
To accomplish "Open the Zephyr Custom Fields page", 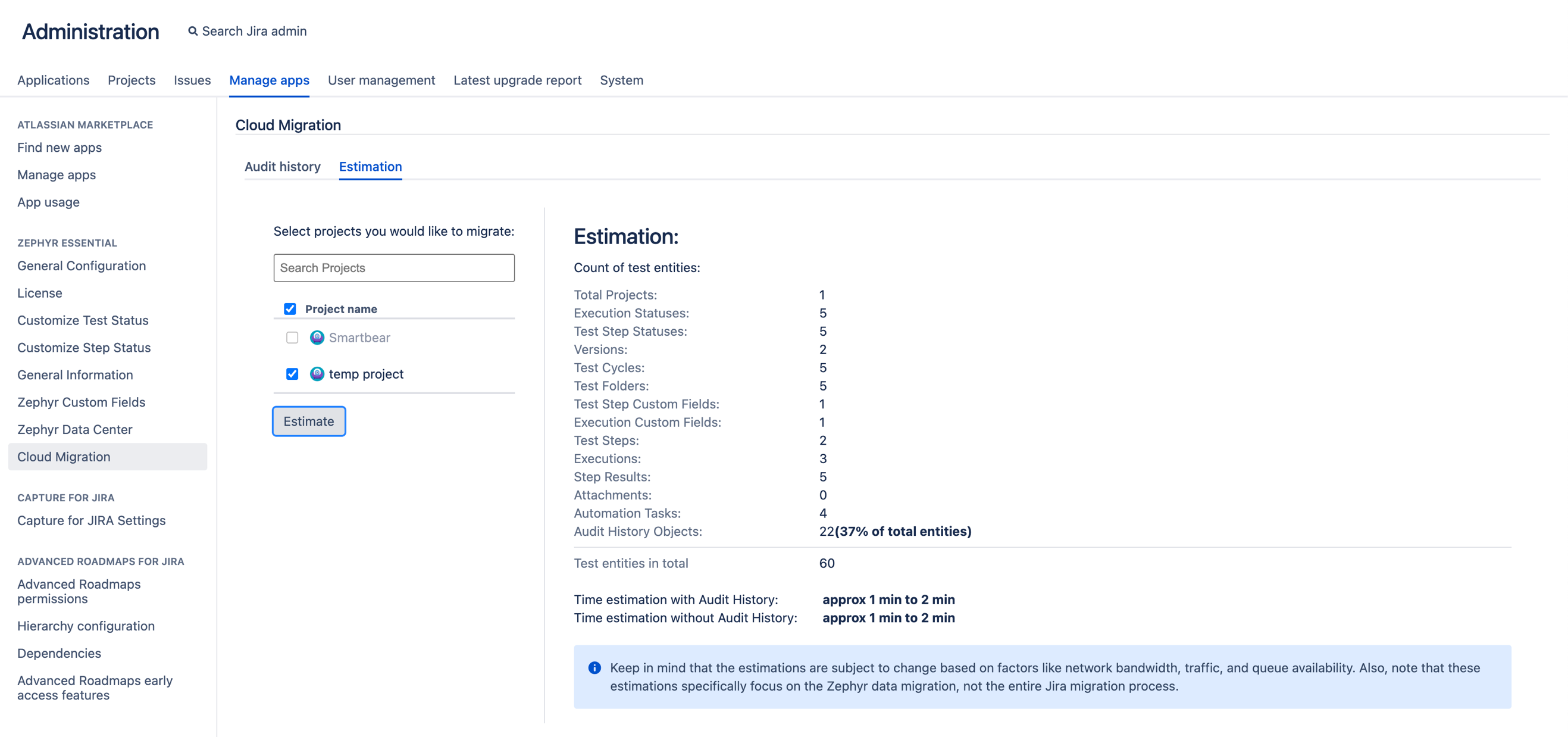I will point(81,402).
